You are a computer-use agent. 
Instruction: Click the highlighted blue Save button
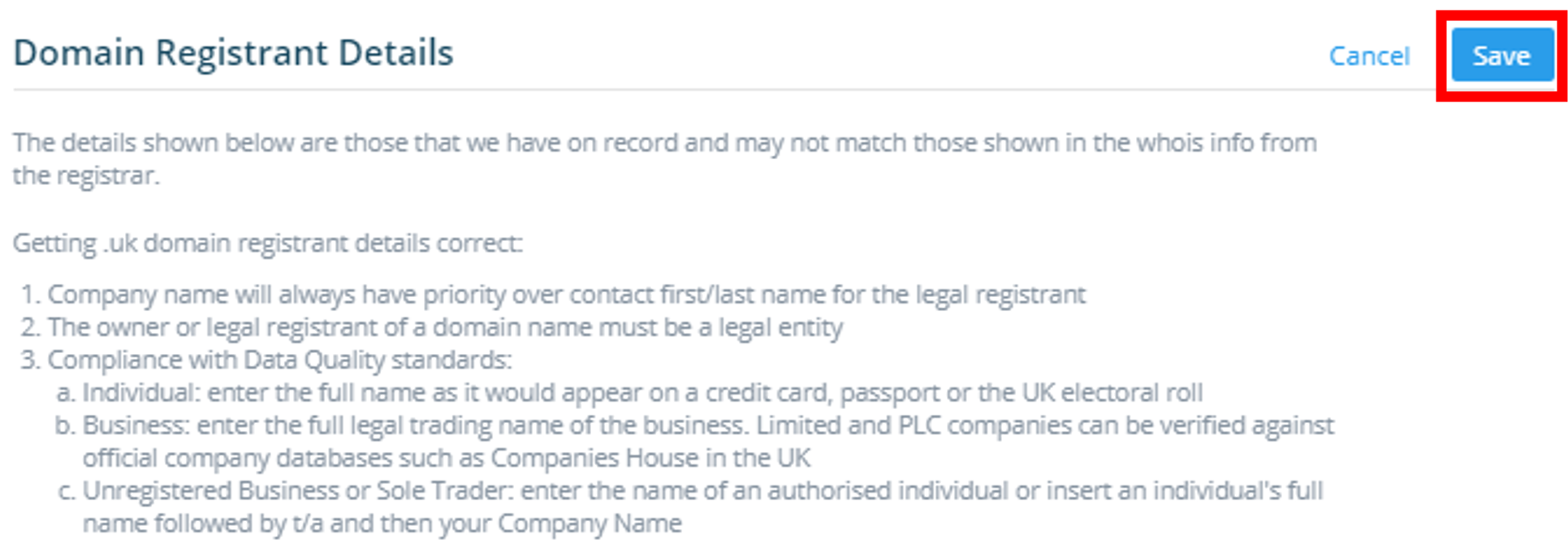coord(1503,56)
